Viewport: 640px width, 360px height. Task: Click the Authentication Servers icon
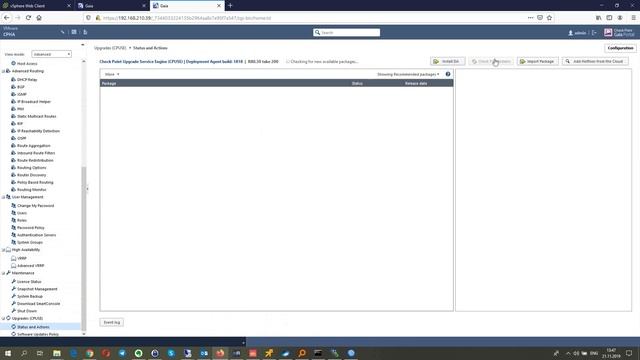(x=13, y=235)
